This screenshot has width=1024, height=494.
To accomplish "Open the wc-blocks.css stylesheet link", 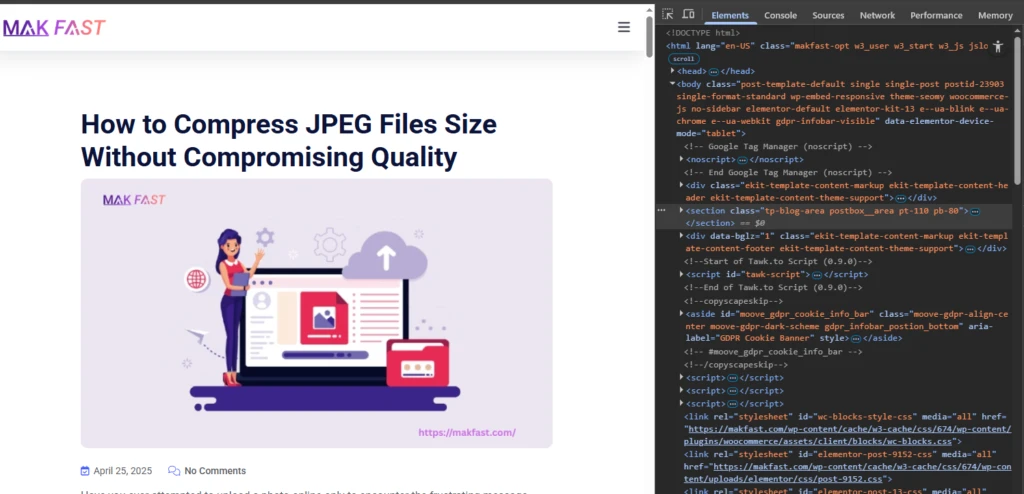I will [x=848, y=435].
